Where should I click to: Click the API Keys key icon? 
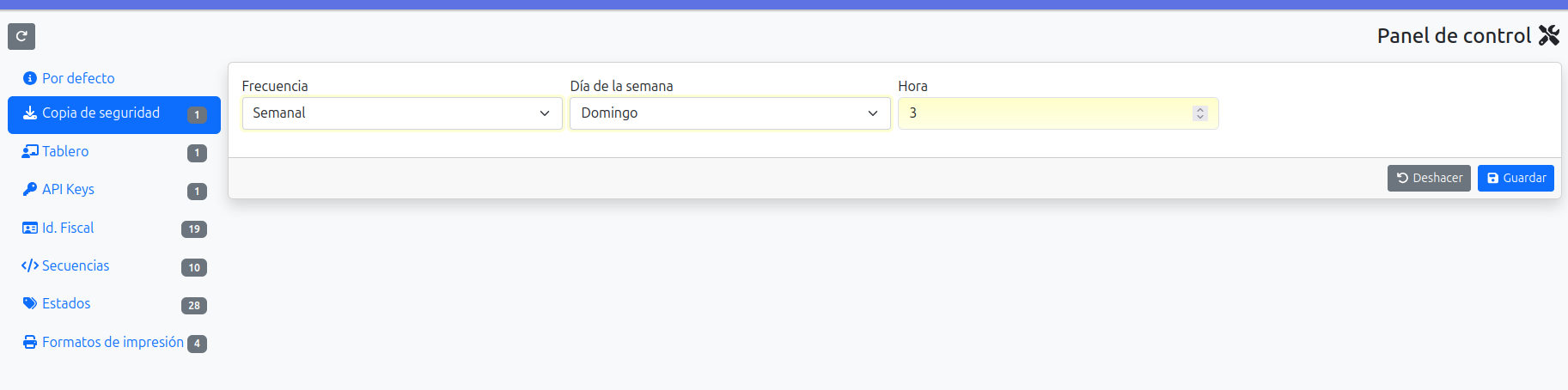click(30, 189)
